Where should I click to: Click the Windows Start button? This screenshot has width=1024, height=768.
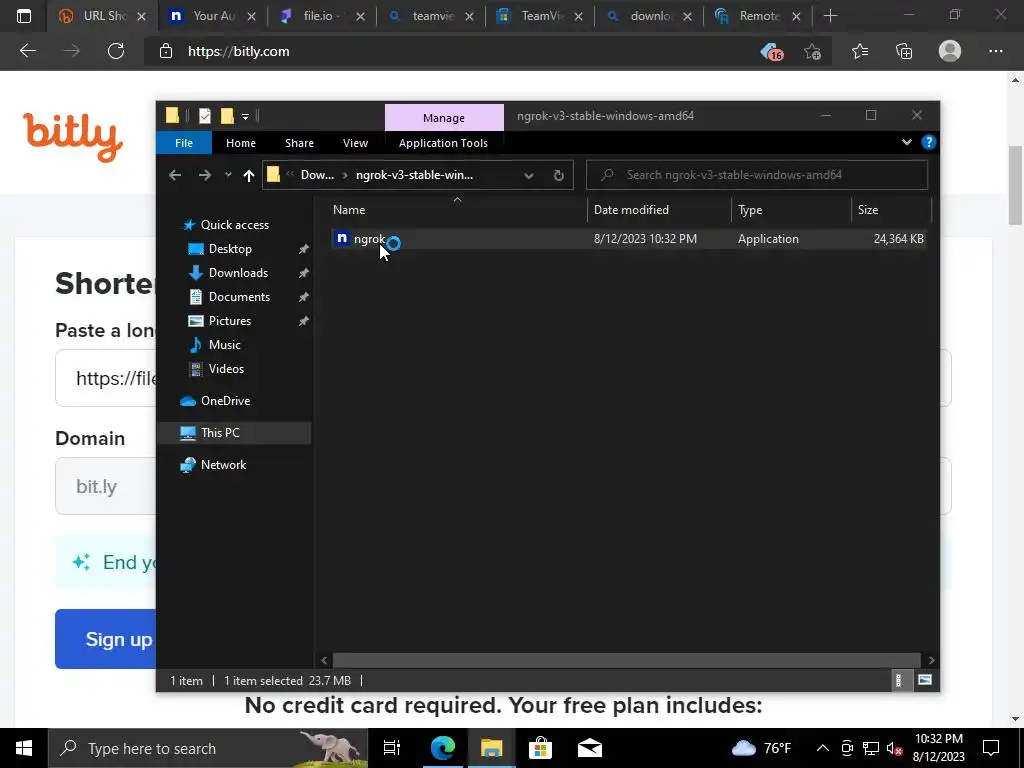[24, 748]
